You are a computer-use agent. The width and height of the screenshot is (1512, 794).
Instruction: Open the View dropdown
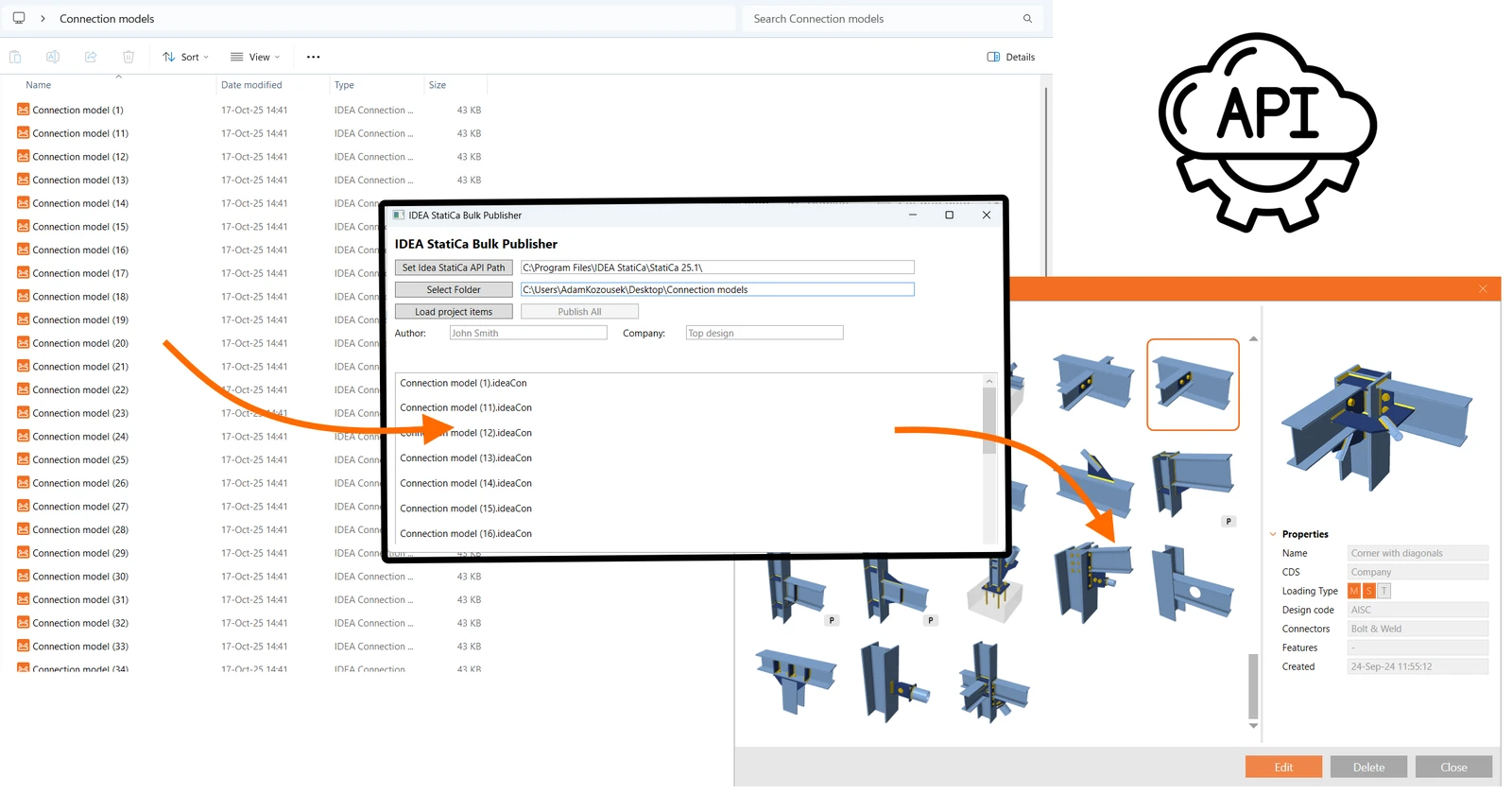coord(255,57)
